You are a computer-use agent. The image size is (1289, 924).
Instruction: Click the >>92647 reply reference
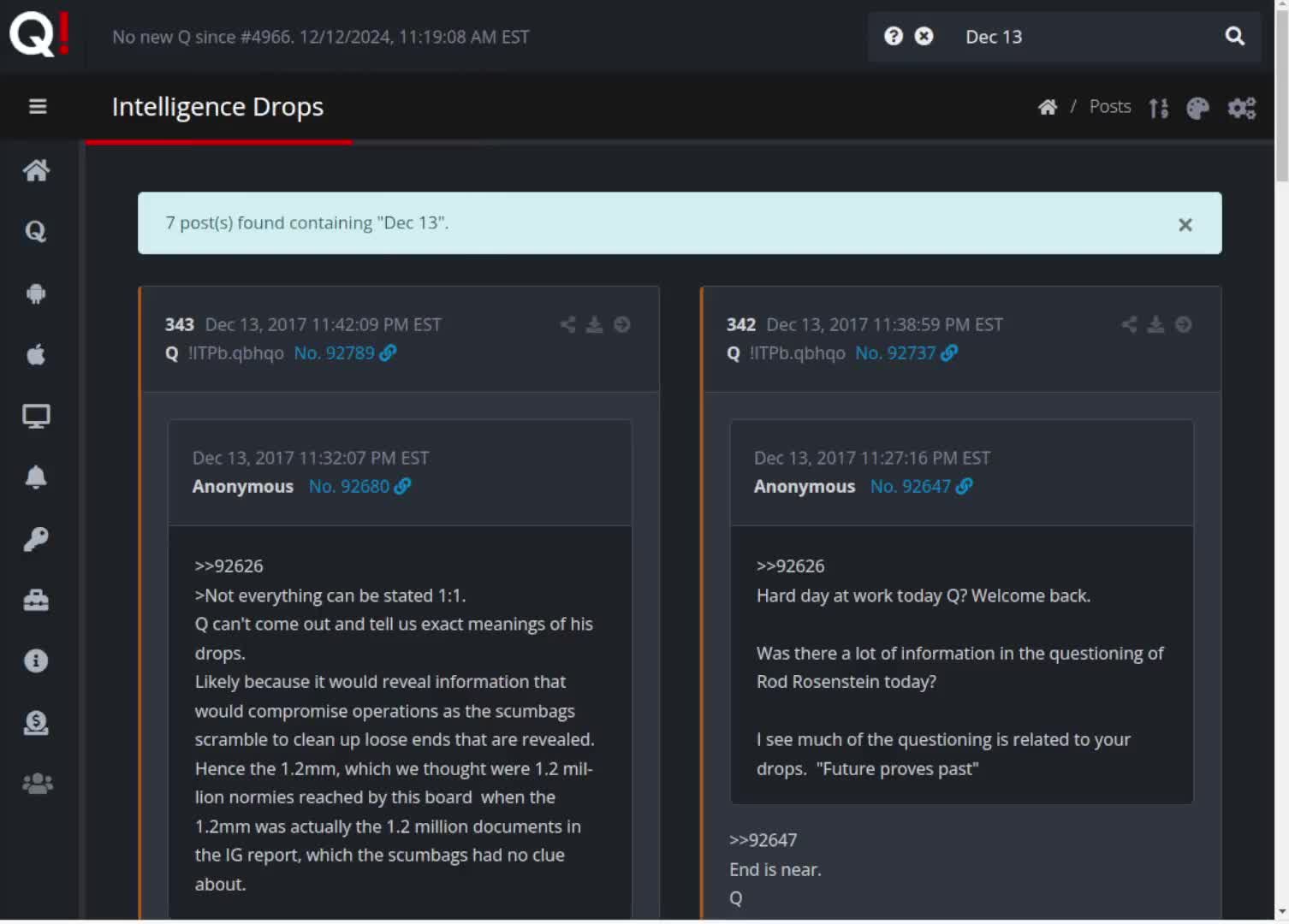point(763,840)
